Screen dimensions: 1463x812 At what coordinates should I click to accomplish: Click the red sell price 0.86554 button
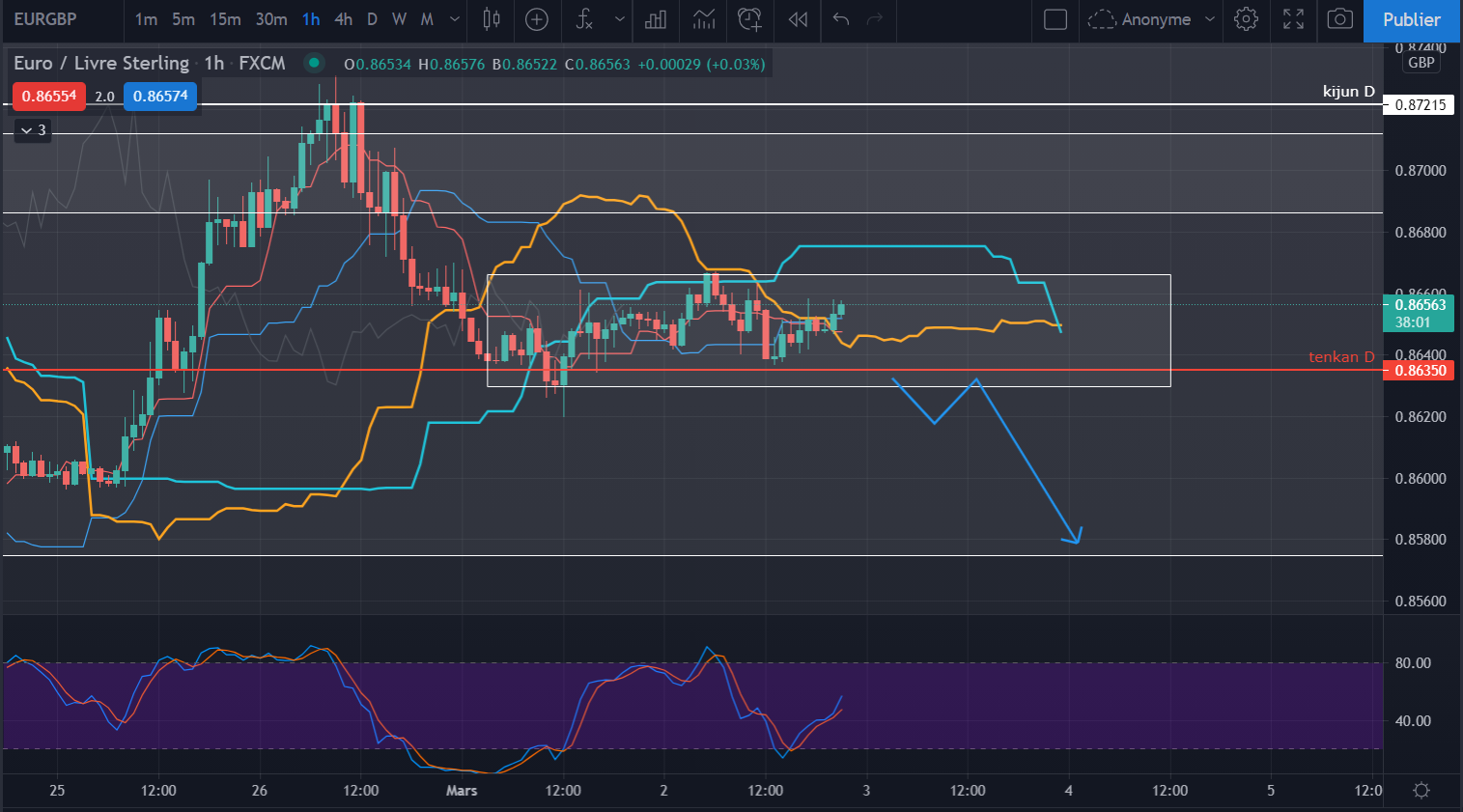click(49, 97)
